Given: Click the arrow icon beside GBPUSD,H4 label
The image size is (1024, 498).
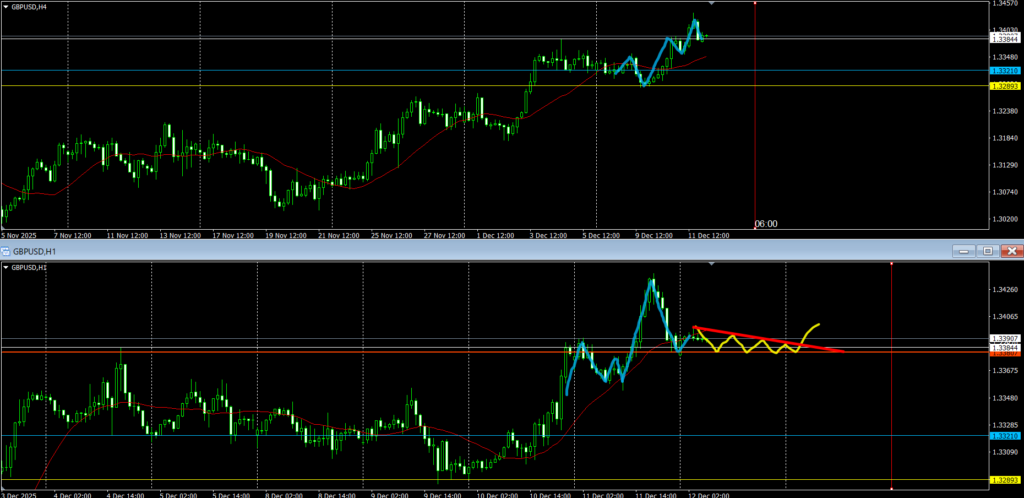Looking at the screenshot, I should pyautogui.click(x=6, y=6).
